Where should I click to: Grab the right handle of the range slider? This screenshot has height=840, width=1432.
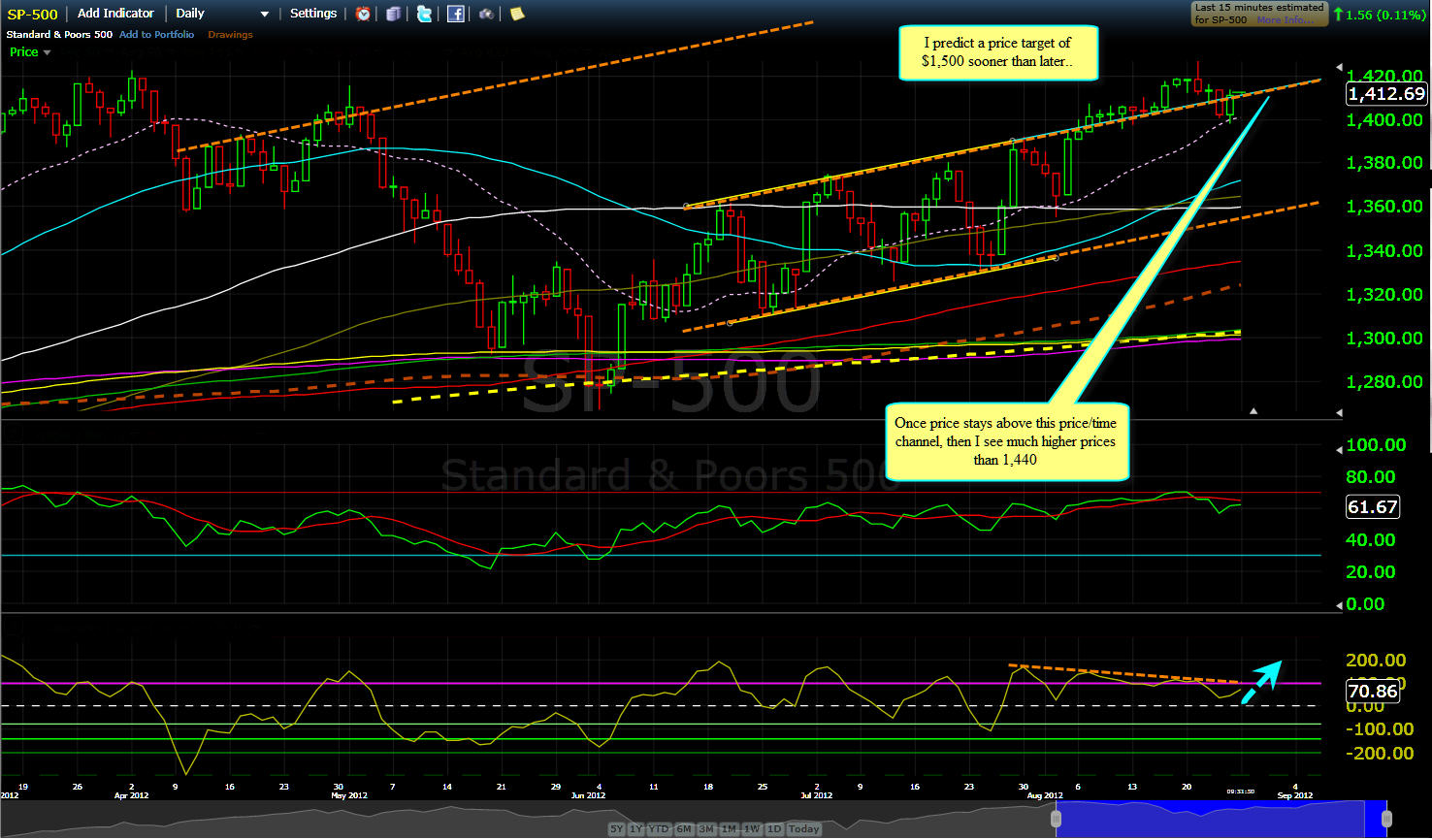point(1386,820)
